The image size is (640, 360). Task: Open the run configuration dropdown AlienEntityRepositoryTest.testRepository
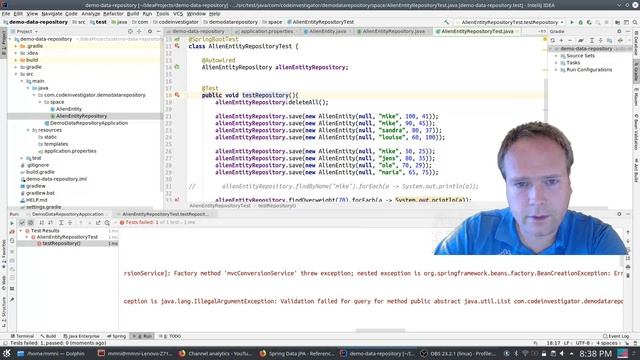[x=510, y=22]
